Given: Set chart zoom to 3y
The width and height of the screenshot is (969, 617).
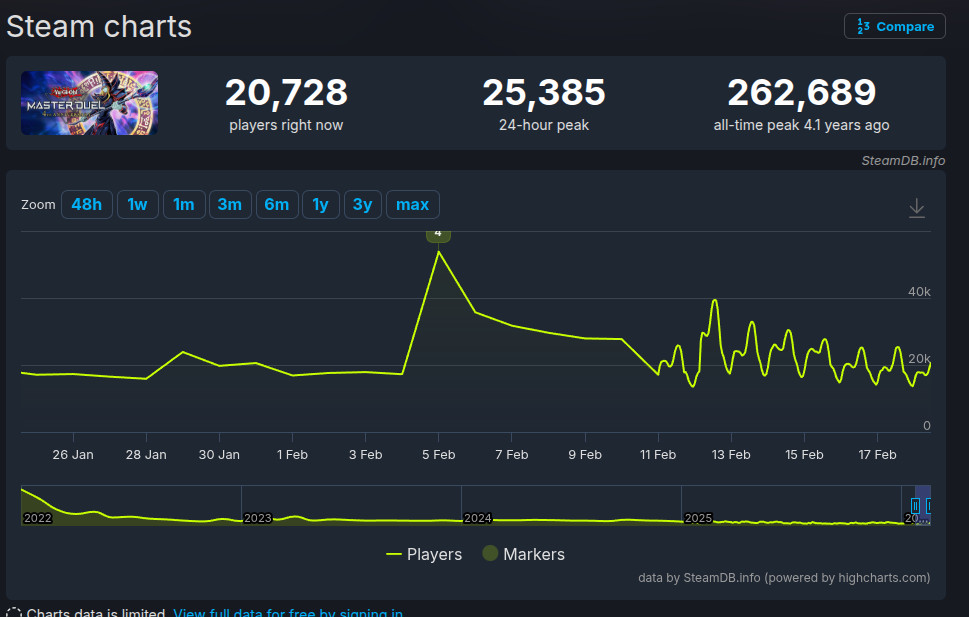Looking at the screenshot, I should pos(362,205).
